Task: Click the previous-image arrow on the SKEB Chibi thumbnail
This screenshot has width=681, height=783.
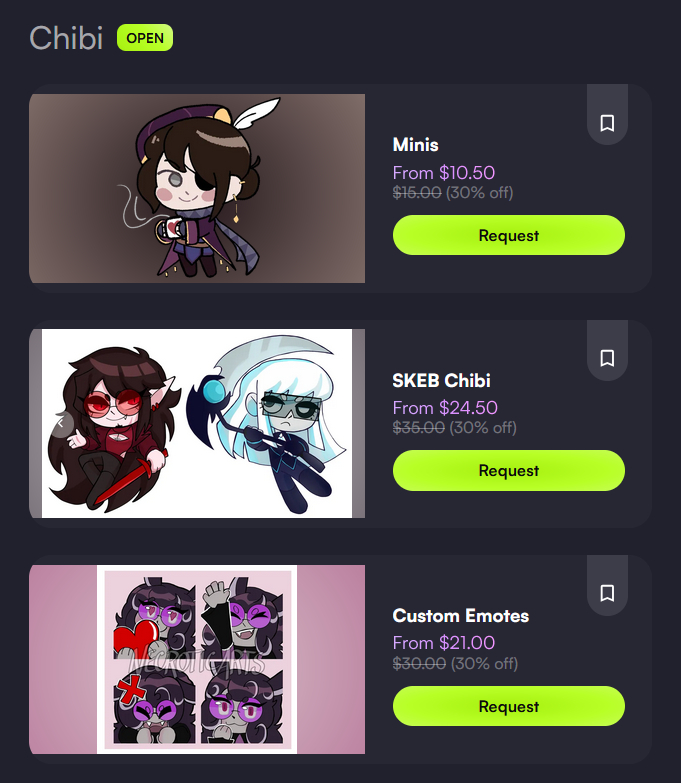Action: coord(61,423)
